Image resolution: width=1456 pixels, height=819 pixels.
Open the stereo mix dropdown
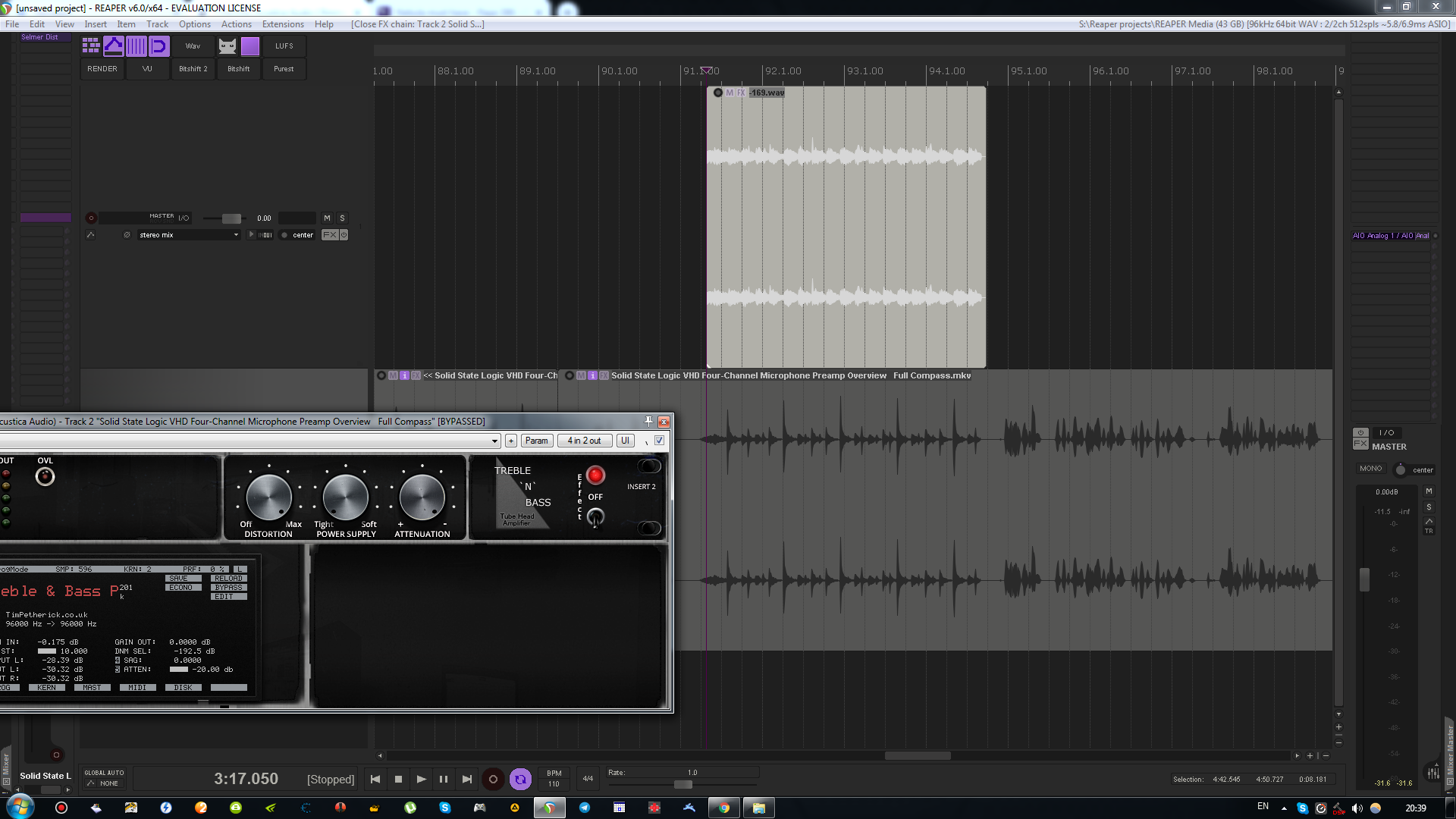pos(188,235)
